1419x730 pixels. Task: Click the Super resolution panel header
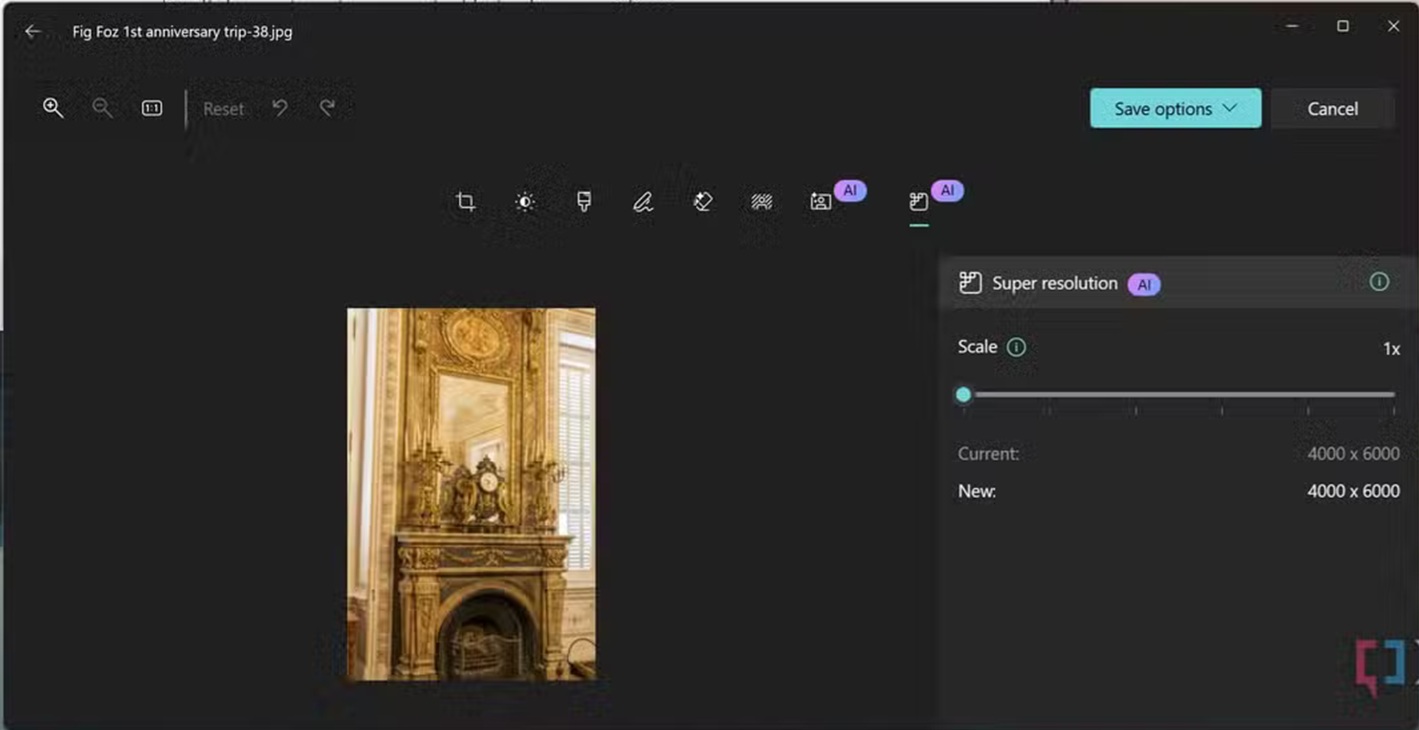click(x=1178, y=283)
